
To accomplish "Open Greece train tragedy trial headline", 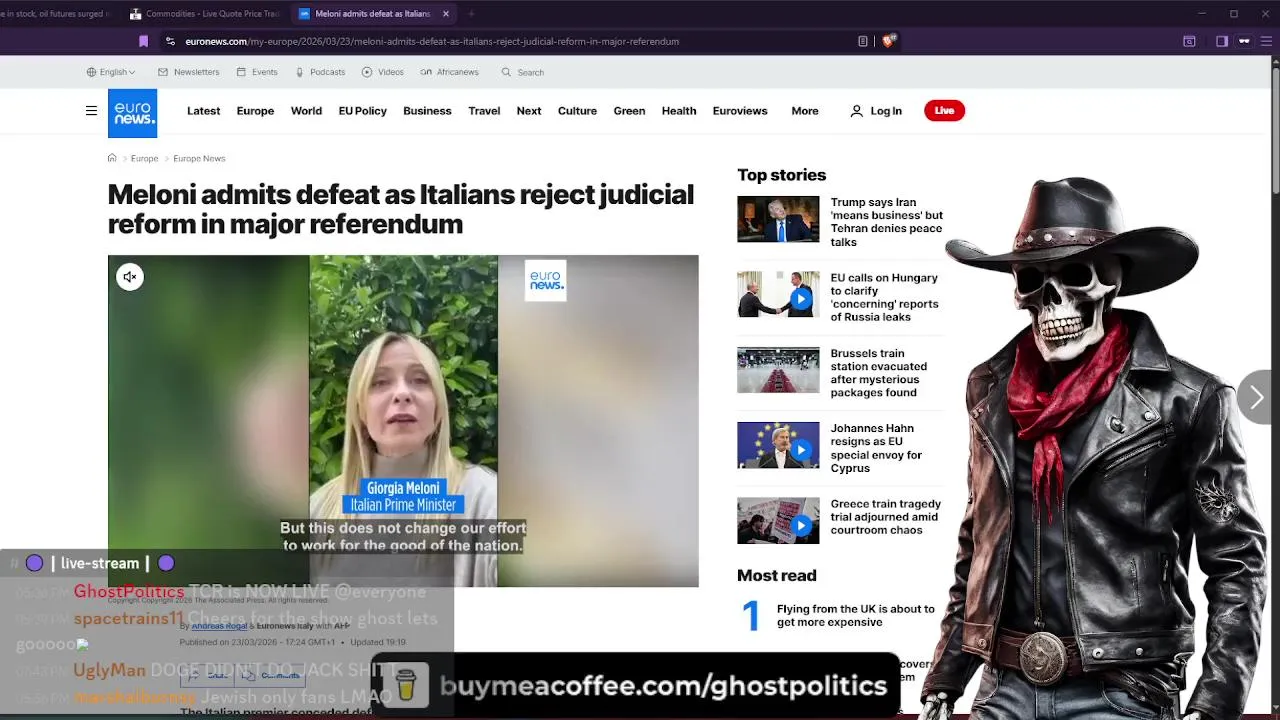I will (x=884, y=517).
